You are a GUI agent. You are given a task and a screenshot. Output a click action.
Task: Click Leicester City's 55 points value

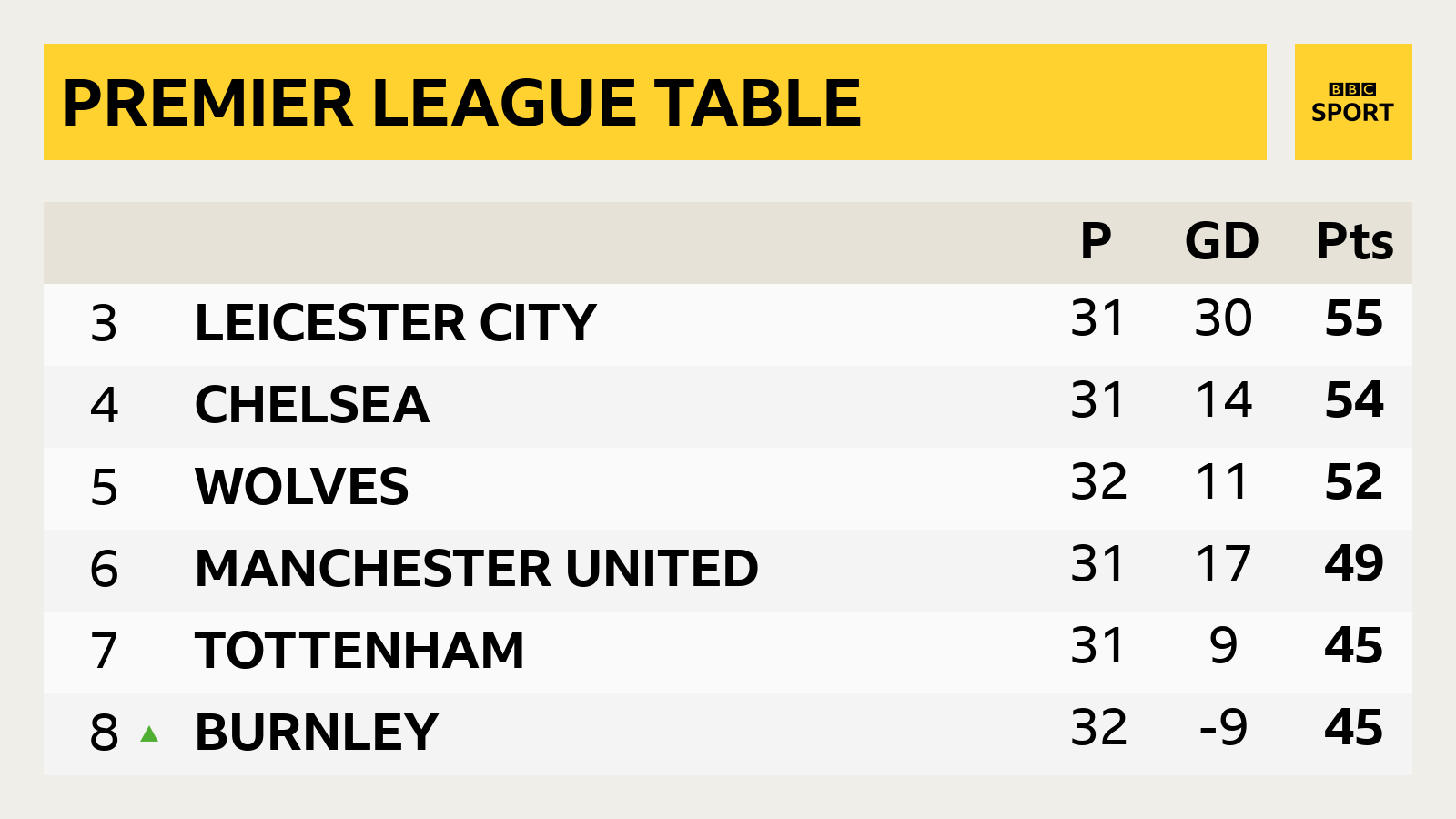pyautogui.click(x=1353, y=318)
